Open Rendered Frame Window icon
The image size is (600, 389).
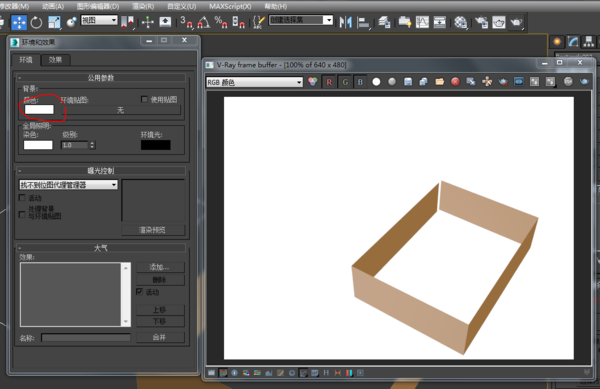point(499,22)
